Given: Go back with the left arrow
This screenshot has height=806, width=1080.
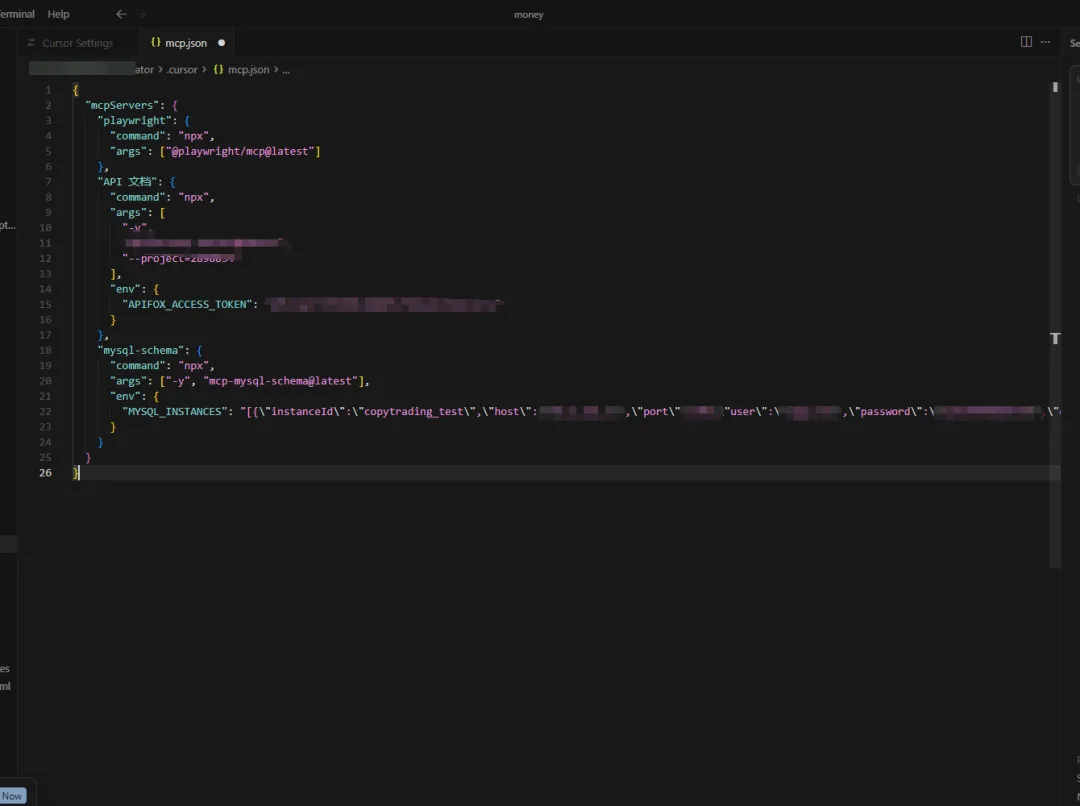Looking at the screenshot, I should 121,14.
